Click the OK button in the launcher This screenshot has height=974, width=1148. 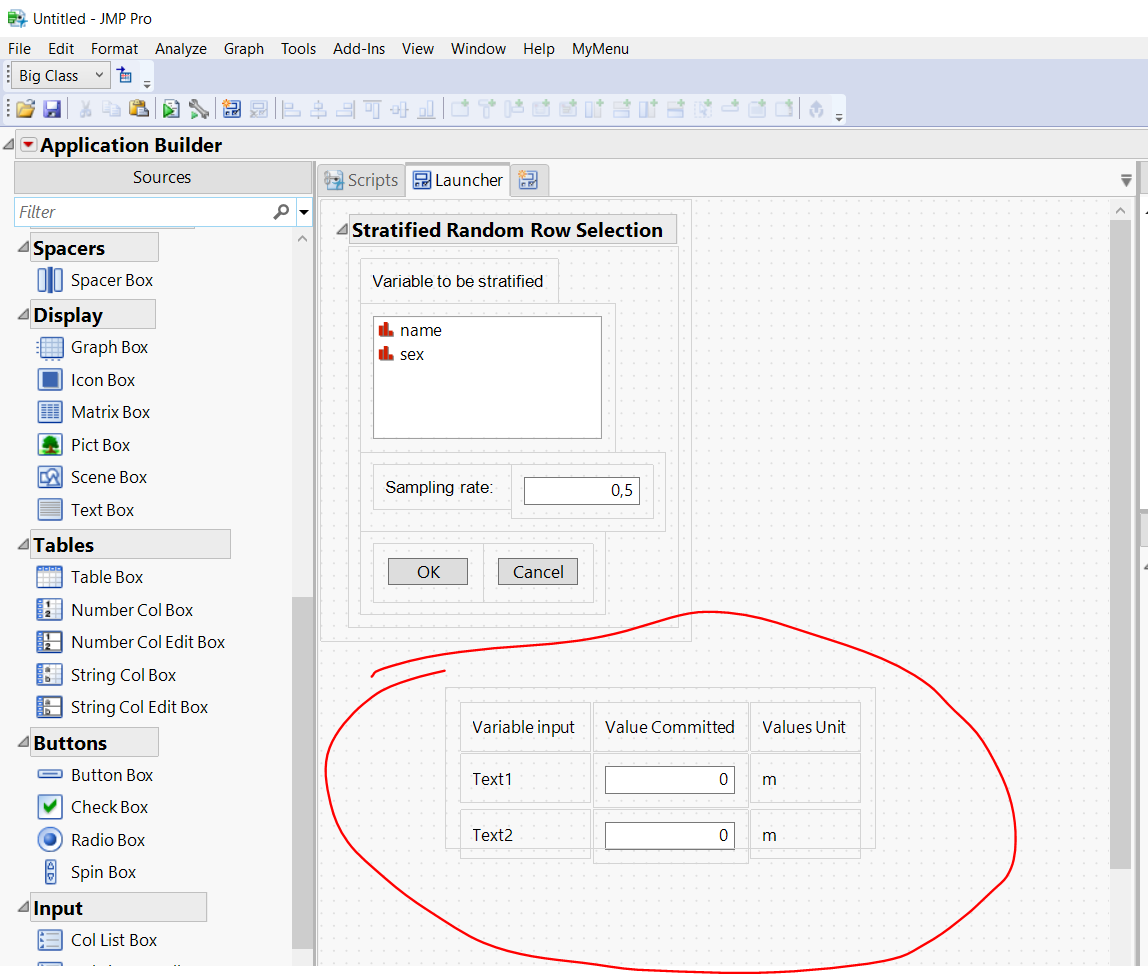coord(427,571)
